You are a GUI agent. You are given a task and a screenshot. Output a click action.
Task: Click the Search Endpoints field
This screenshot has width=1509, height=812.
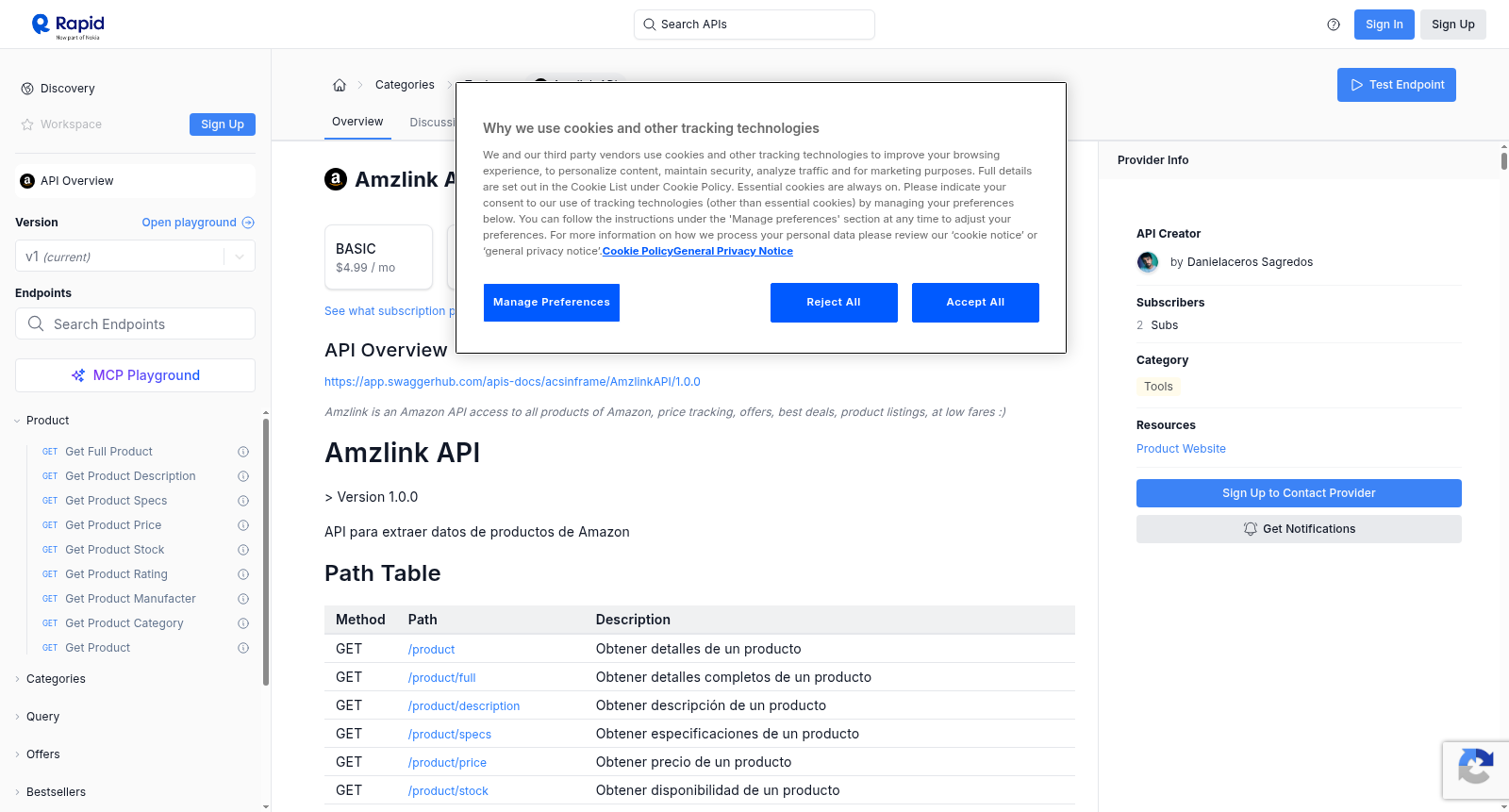(x=135, y=323)
